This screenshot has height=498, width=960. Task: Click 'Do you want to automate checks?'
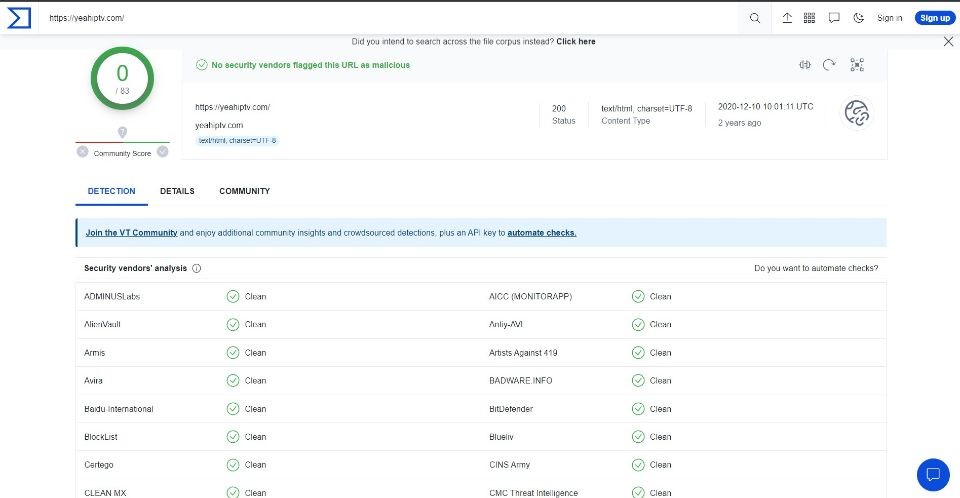pyautogui.click(x=816, y=268)
